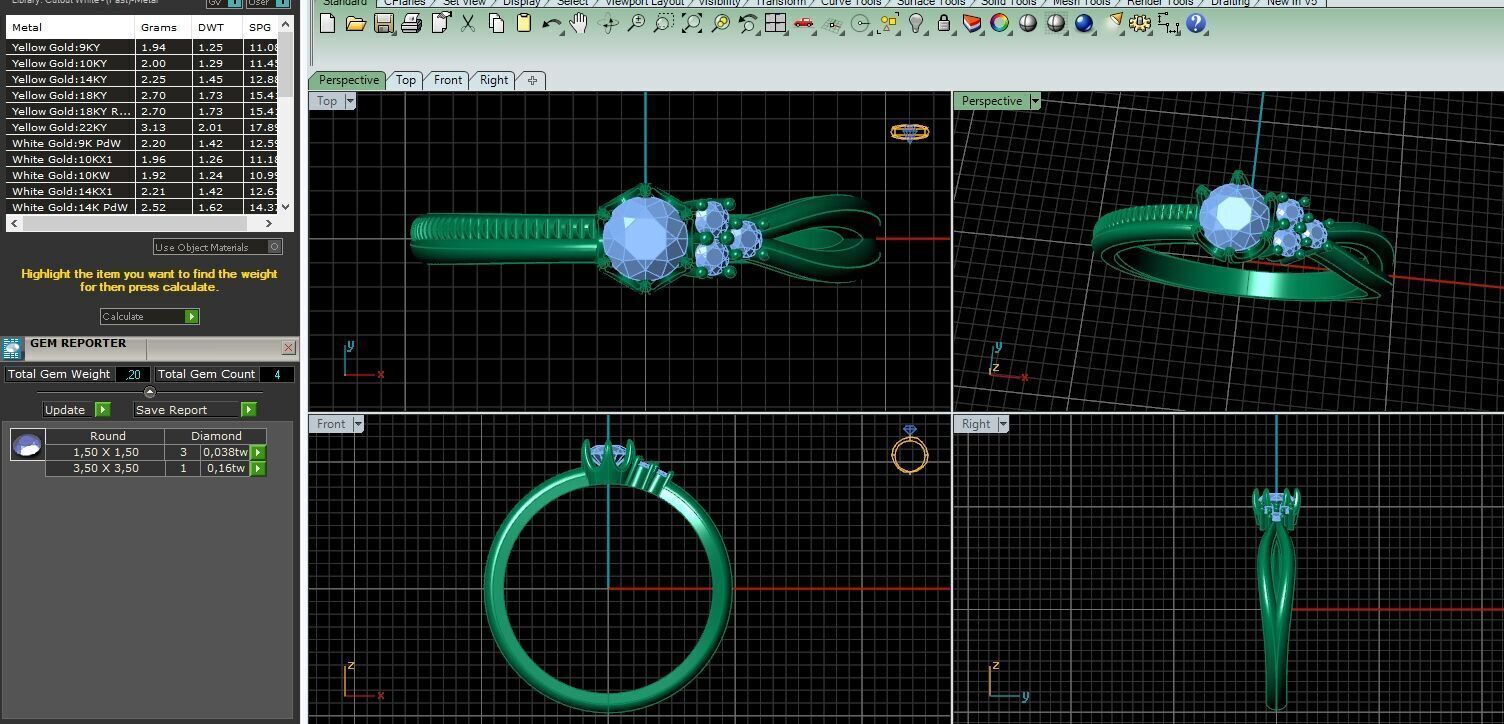Click the New file icon
The width and height of the screenshot is (1504, 724).
click(328, 23)
